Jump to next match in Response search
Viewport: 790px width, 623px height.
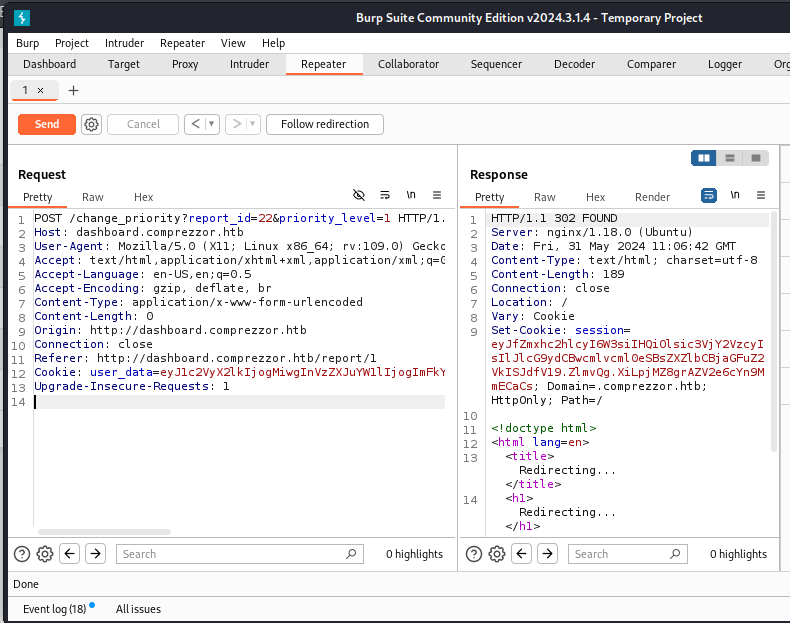(547, 554)
